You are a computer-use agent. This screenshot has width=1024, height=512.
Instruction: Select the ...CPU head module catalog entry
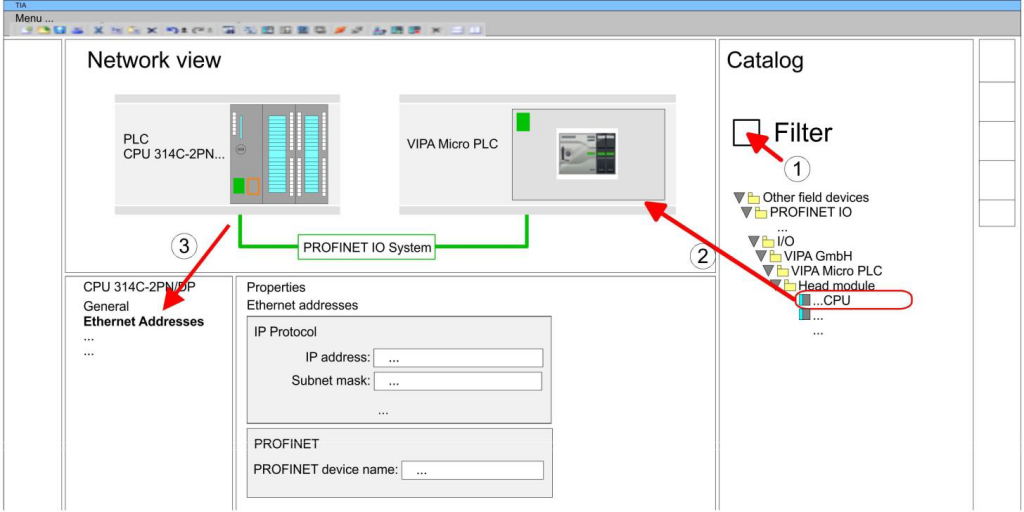[x=853, y=300]
